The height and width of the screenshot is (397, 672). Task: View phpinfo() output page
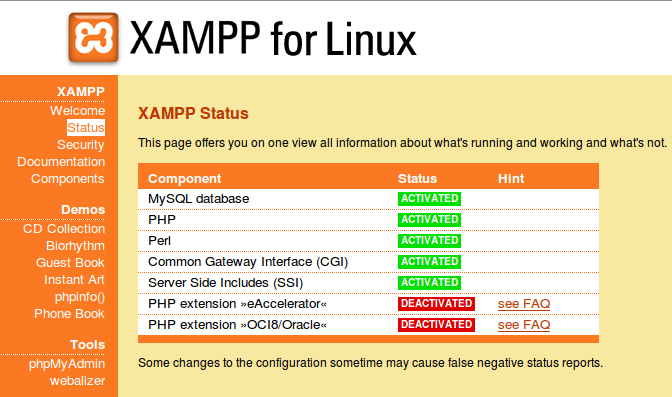(79, 297)
